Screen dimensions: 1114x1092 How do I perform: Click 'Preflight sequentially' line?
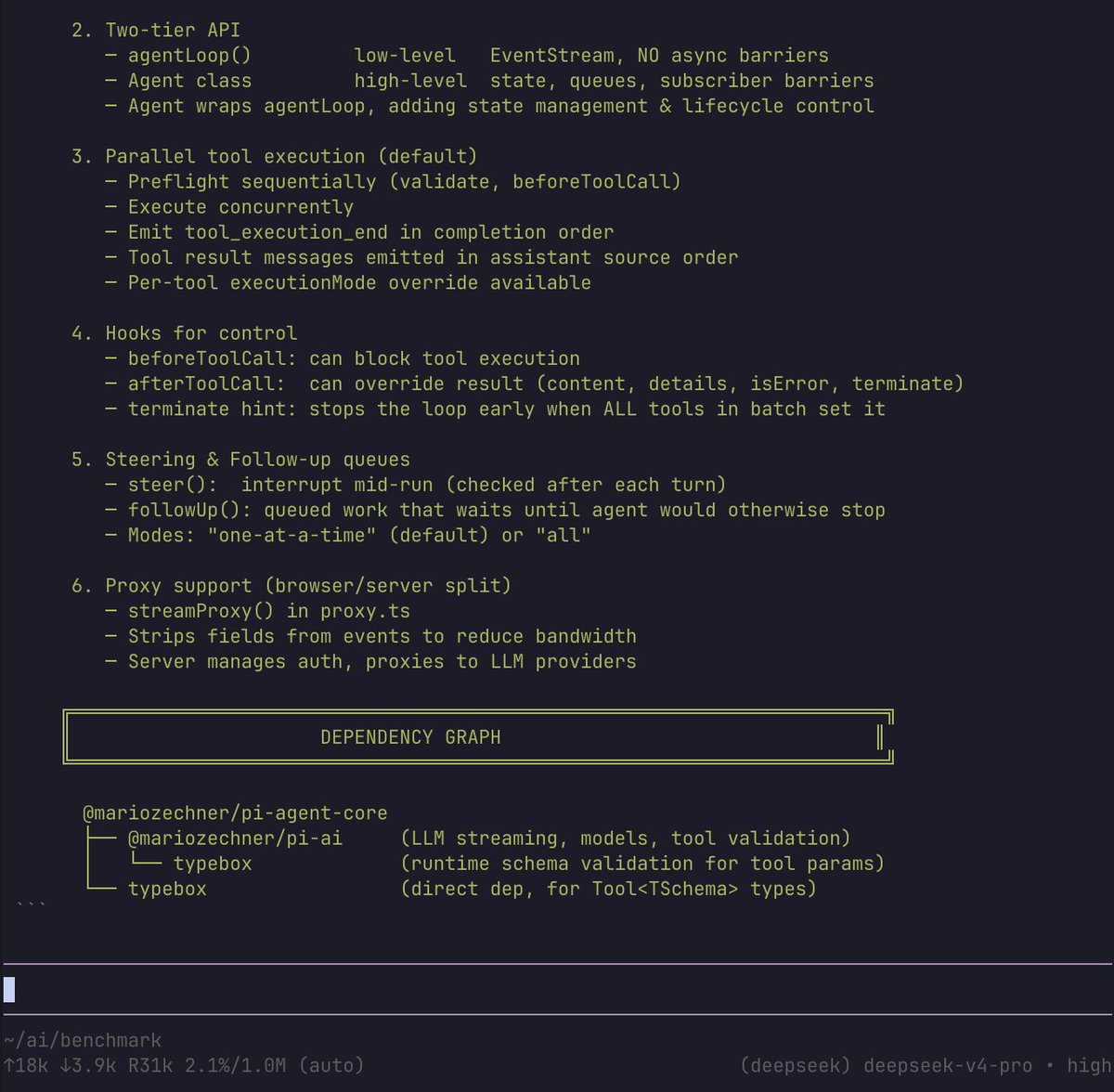point(393,182)
